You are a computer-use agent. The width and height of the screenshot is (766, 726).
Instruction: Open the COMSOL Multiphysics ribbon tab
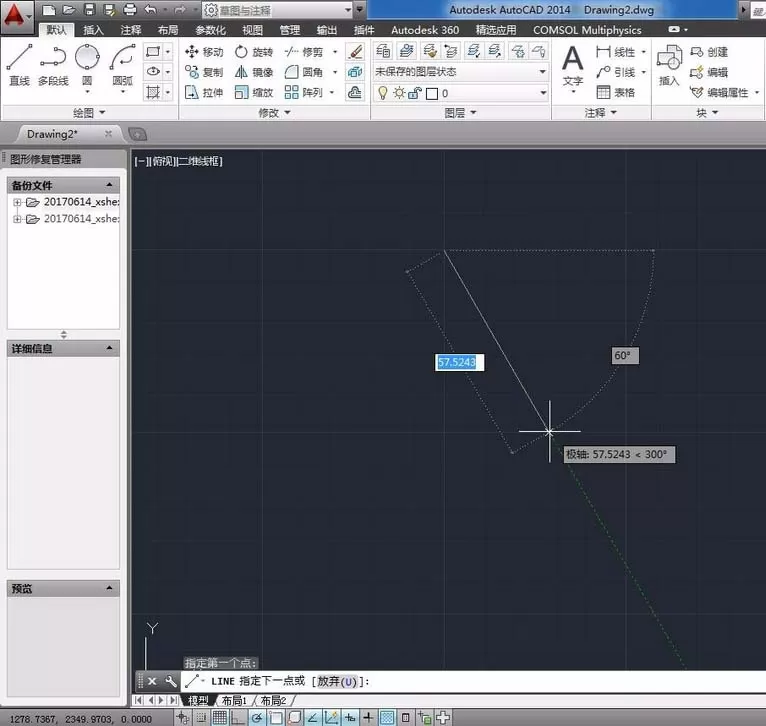(587, 30)
